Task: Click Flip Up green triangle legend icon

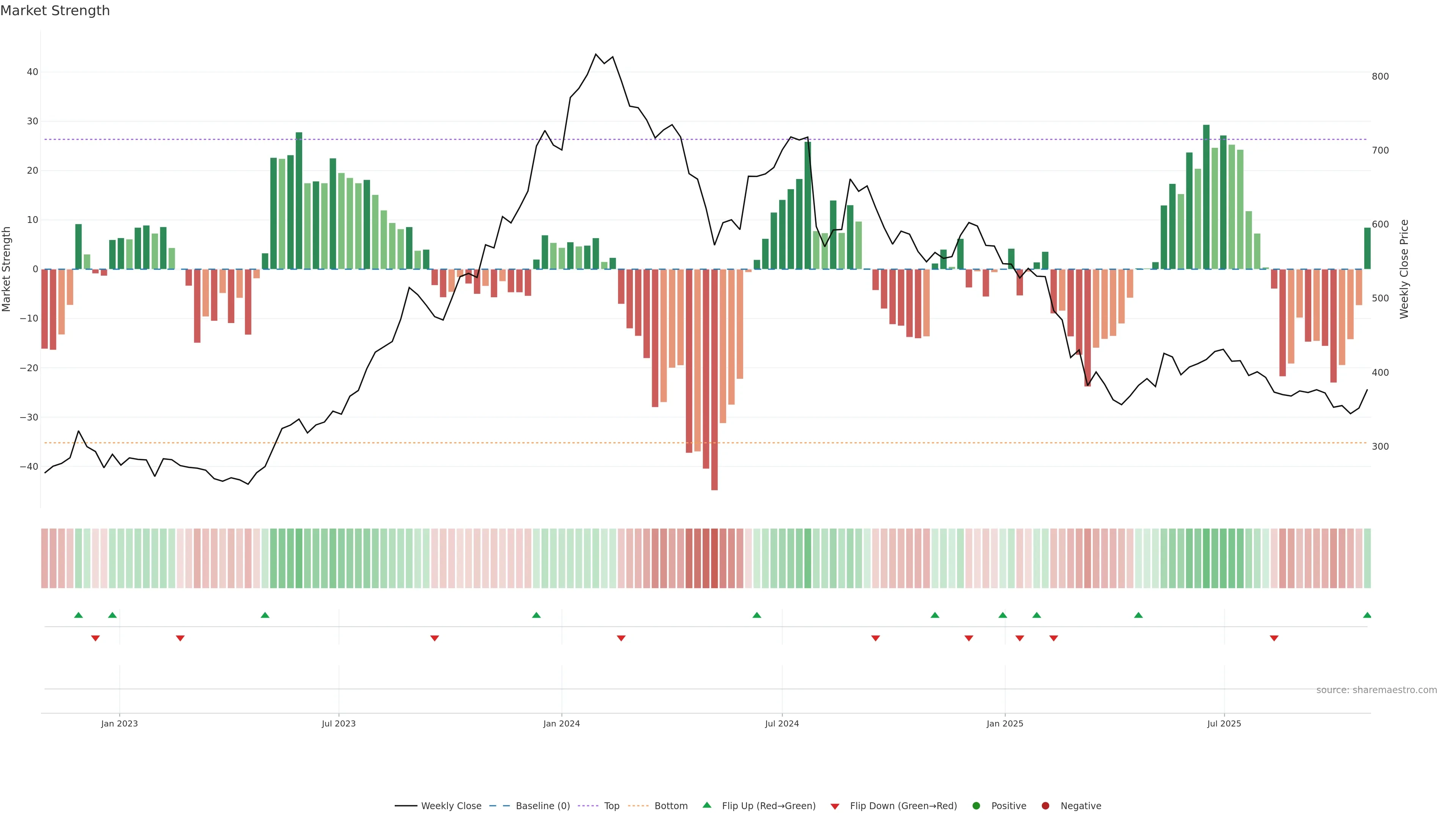Action: coord(706,805)
